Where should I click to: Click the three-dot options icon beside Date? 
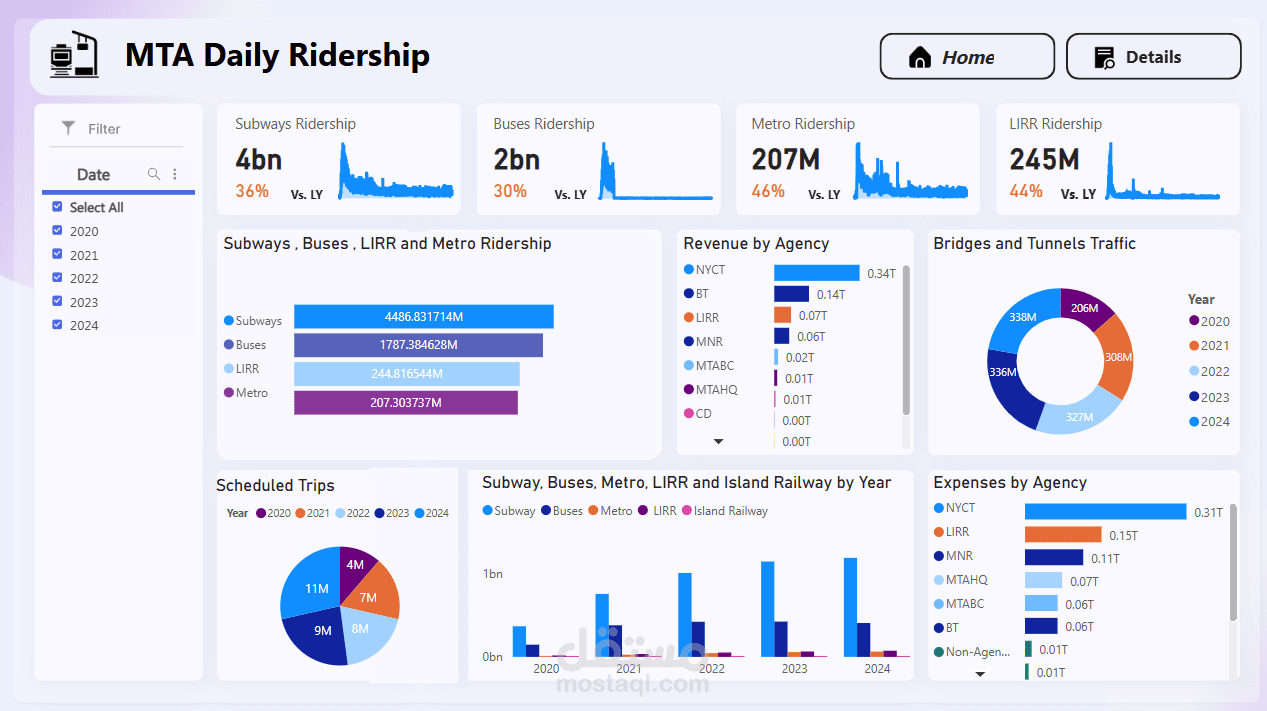[x=175, y=173]
